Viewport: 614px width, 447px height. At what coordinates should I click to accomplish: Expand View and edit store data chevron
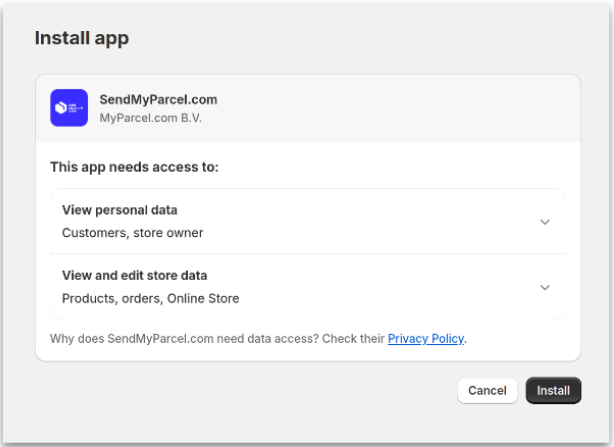click(x=544, y=287)
